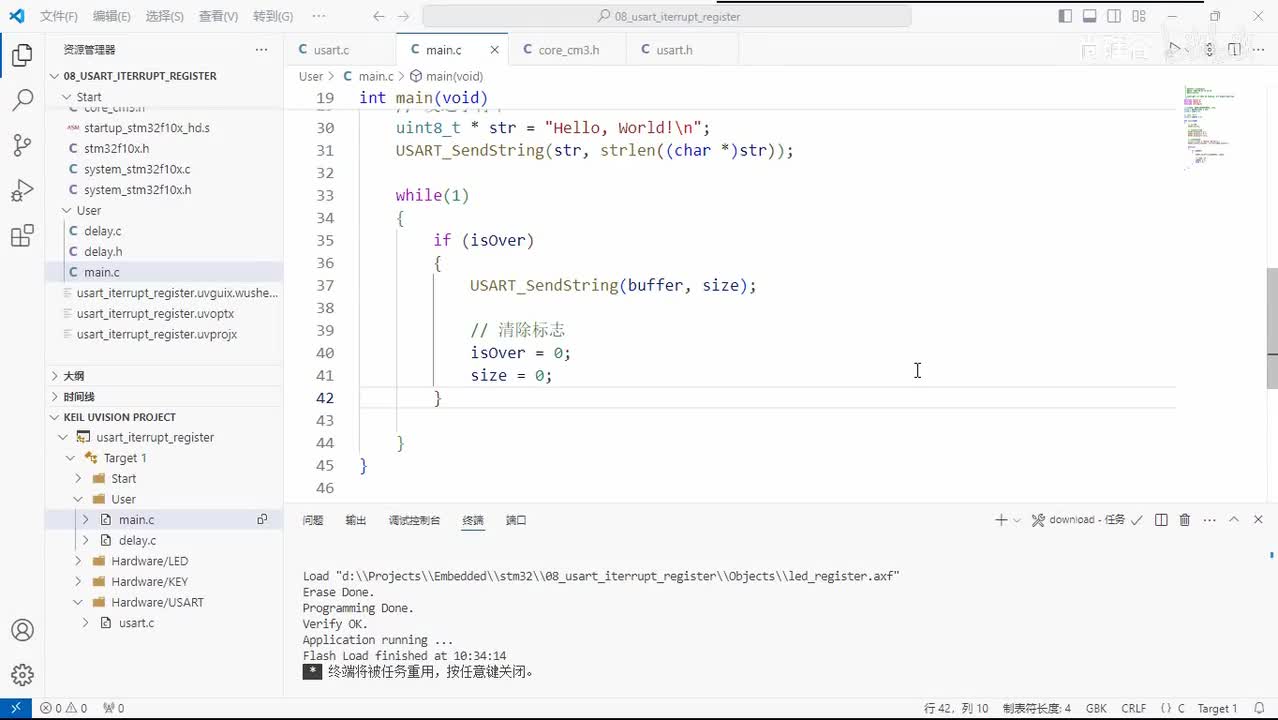The width and height of the screenshot is (1278, 720).
Task: Go forward with the navigation arrow
Action: click(x=405, y=16)
